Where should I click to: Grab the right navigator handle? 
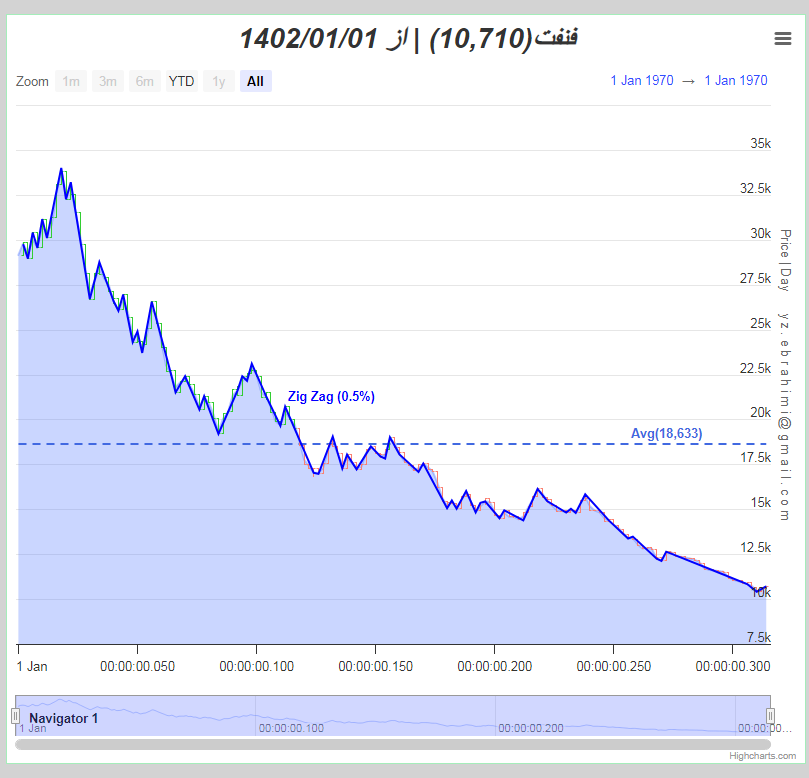(x=770, y=716)
